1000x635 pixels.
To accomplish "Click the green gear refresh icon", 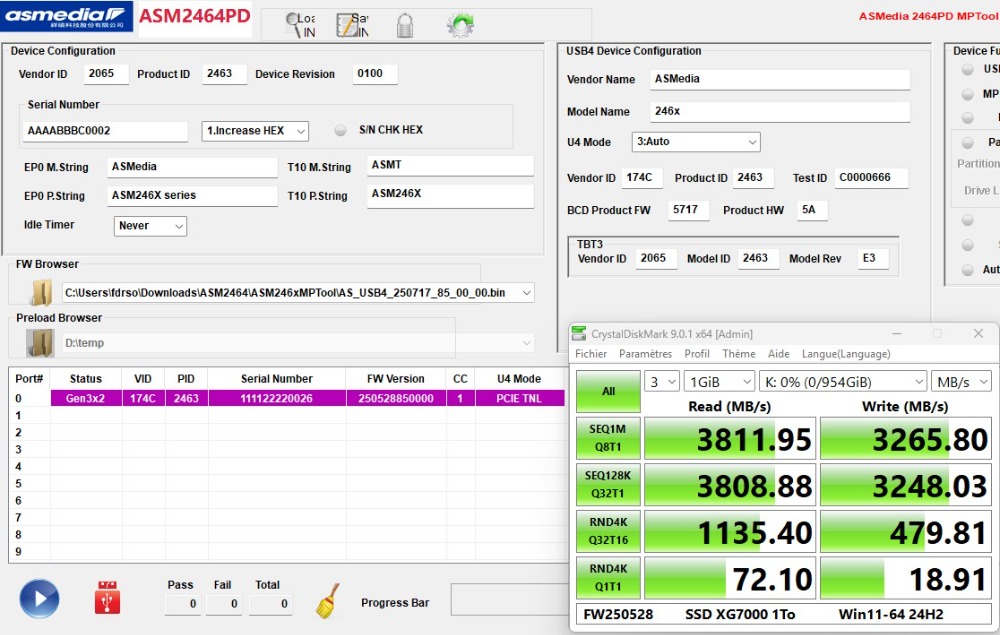I will tap(460, 25).
